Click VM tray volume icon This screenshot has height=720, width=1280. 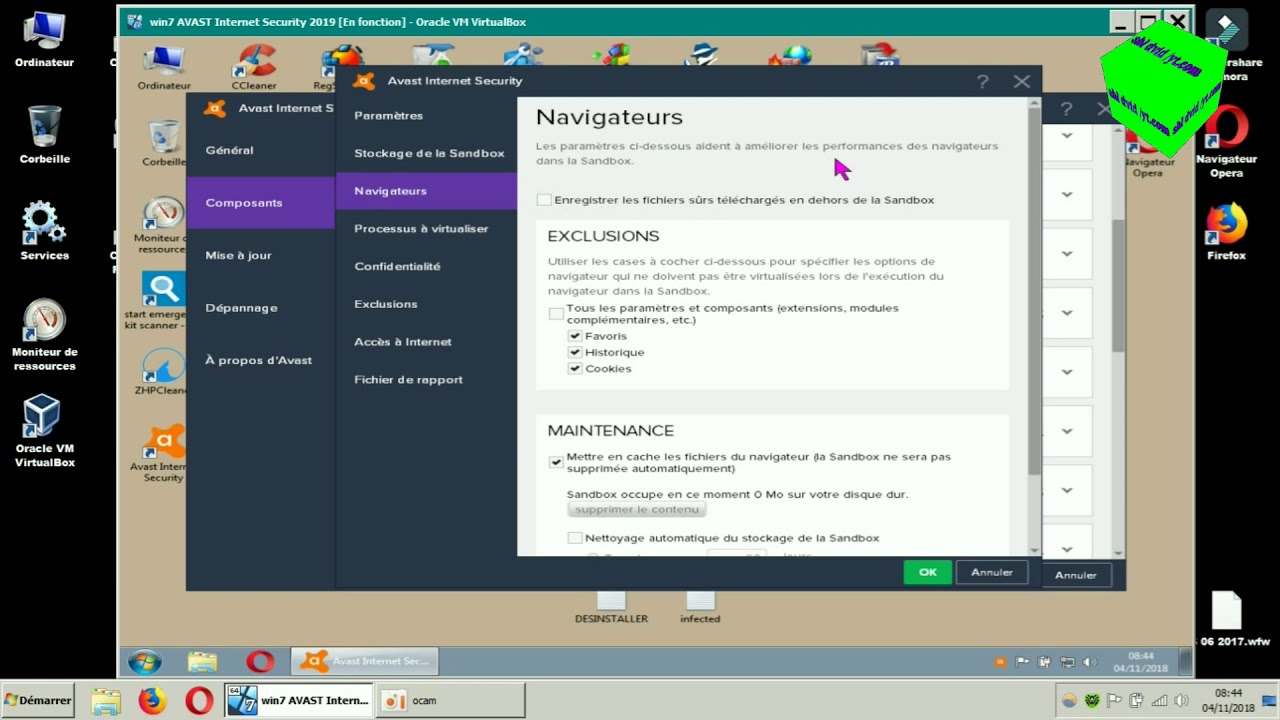click(x=1090, y=662)
